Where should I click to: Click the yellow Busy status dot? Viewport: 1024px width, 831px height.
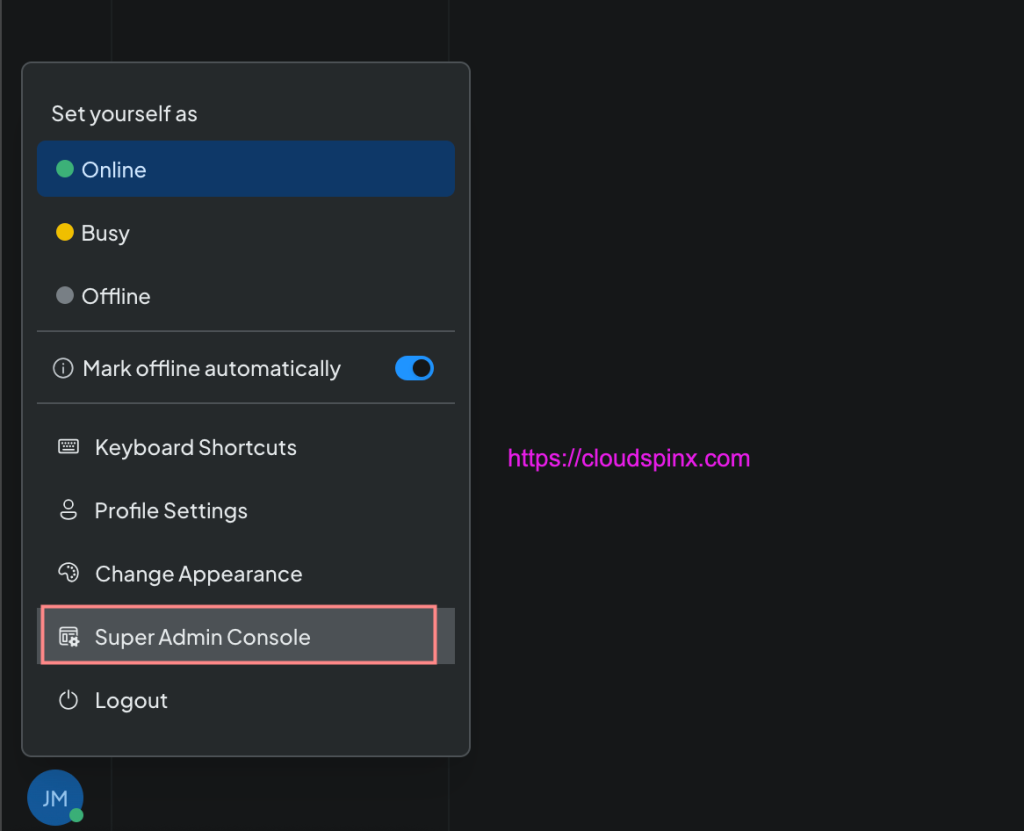[65, 233]
